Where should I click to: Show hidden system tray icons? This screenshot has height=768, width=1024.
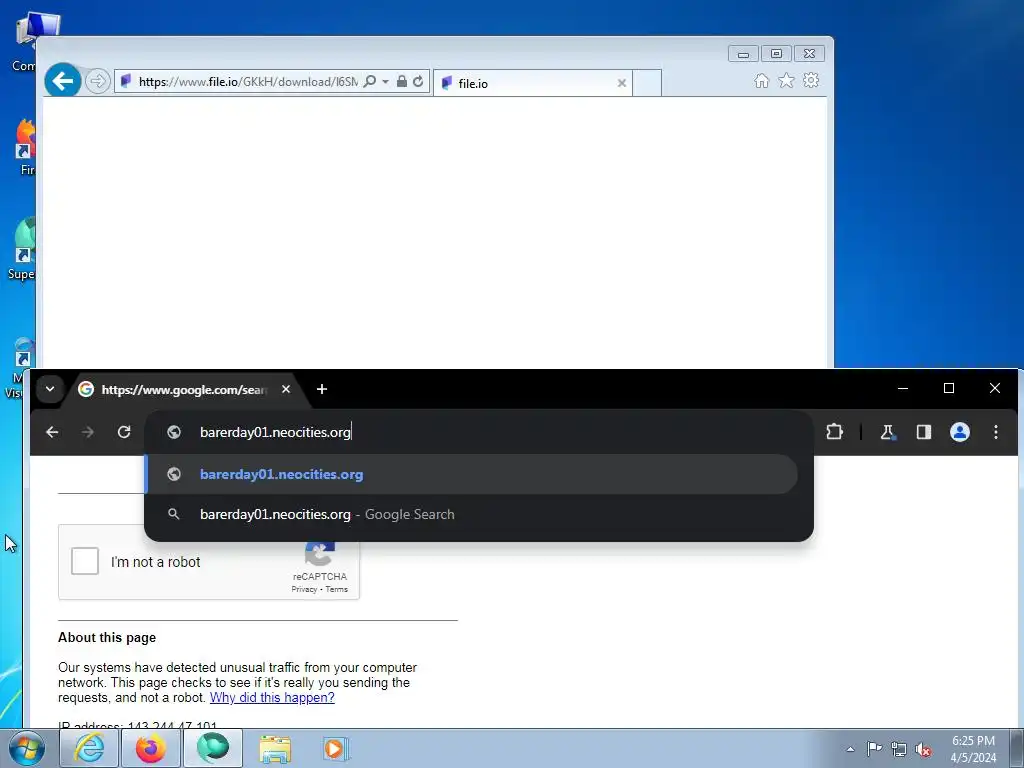850,749
